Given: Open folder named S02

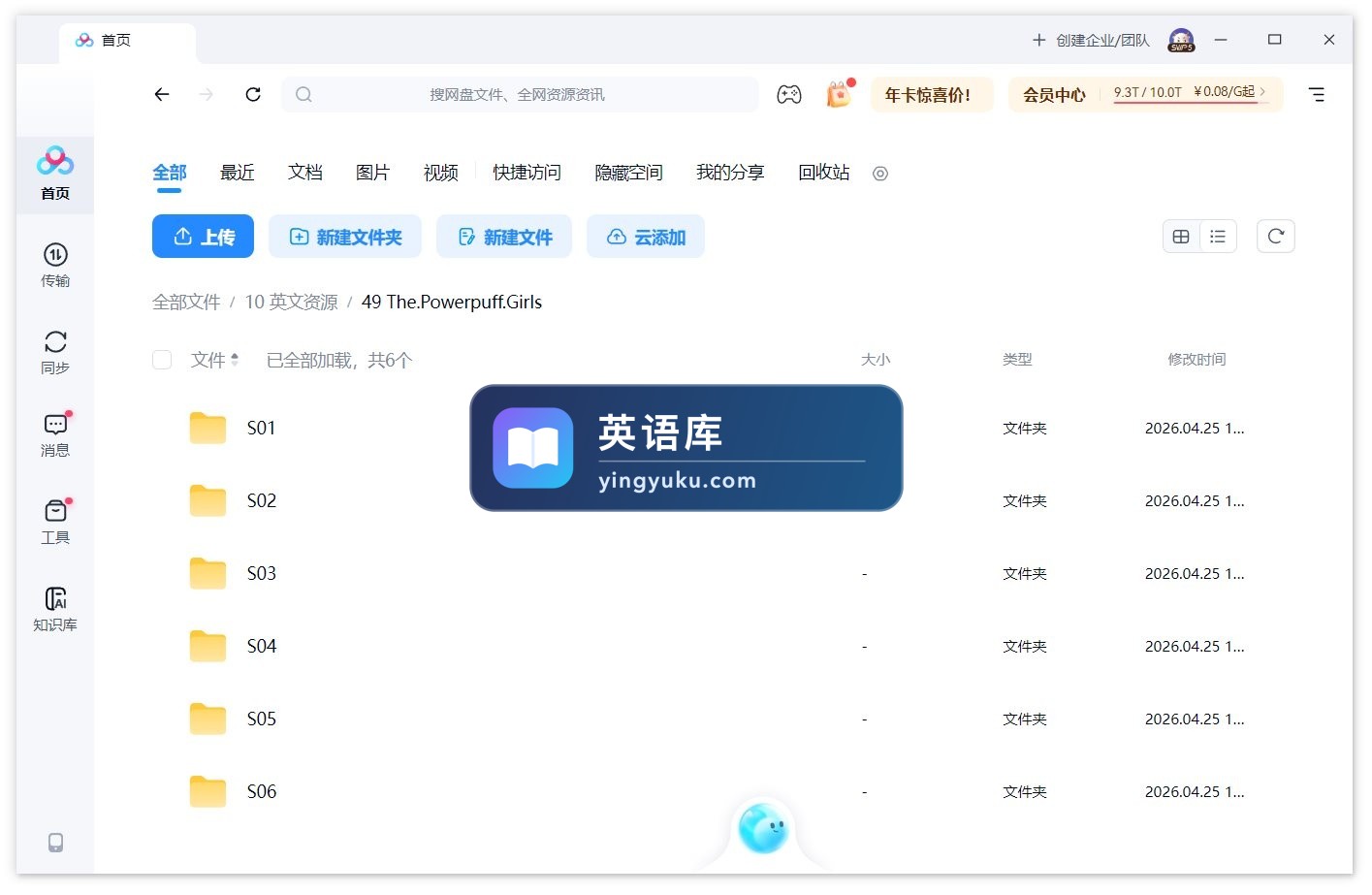Looking at the screenshot, I should pyautogui.click(x=262, y=500).
